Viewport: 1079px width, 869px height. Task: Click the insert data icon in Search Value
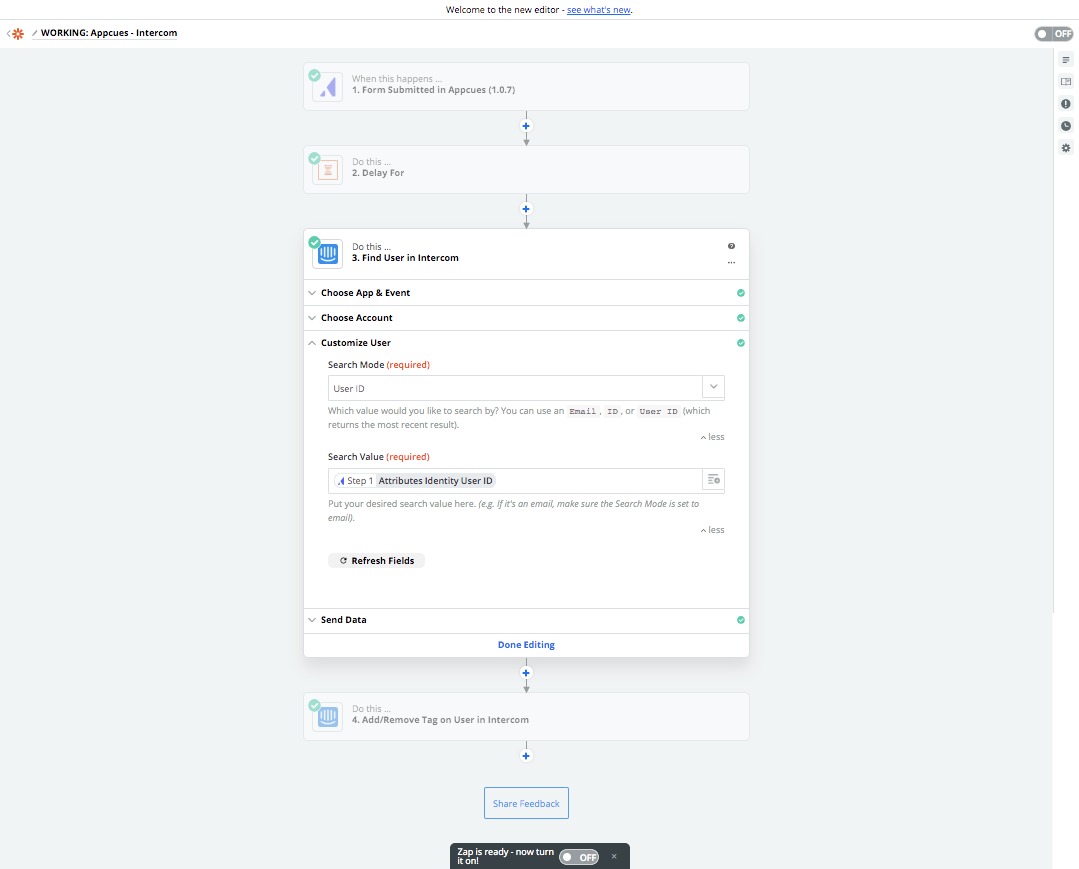tap(714, 480)
